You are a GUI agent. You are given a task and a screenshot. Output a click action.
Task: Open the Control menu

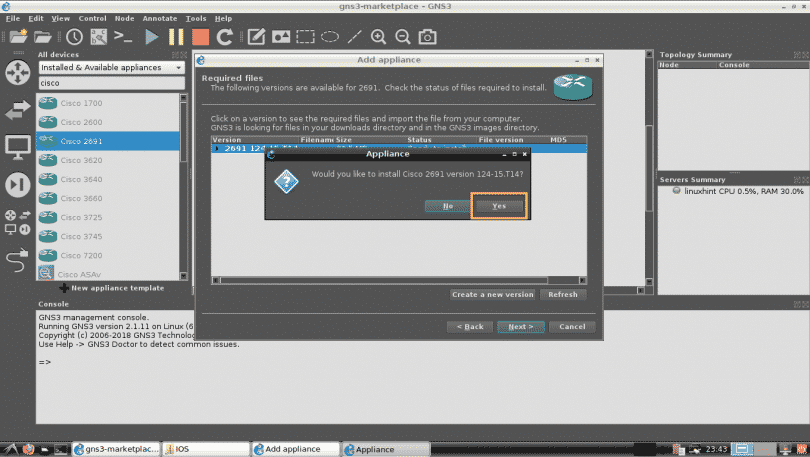92,18
